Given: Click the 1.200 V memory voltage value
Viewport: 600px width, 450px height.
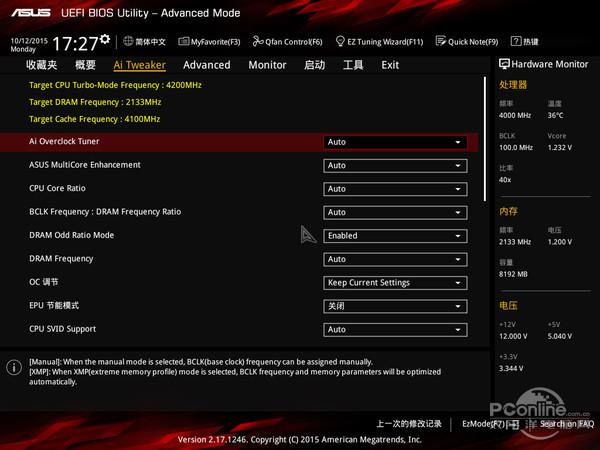Looking at the screenshot, I should (x=559, y=242).
